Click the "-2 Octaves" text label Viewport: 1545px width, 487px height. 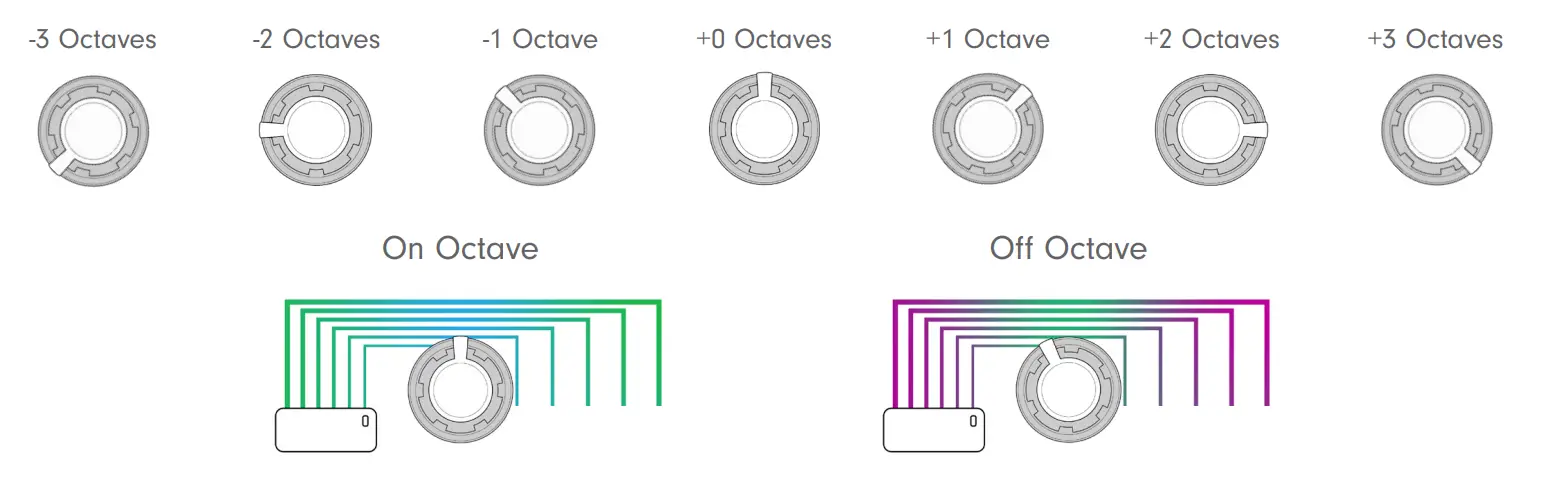[316, 40]
